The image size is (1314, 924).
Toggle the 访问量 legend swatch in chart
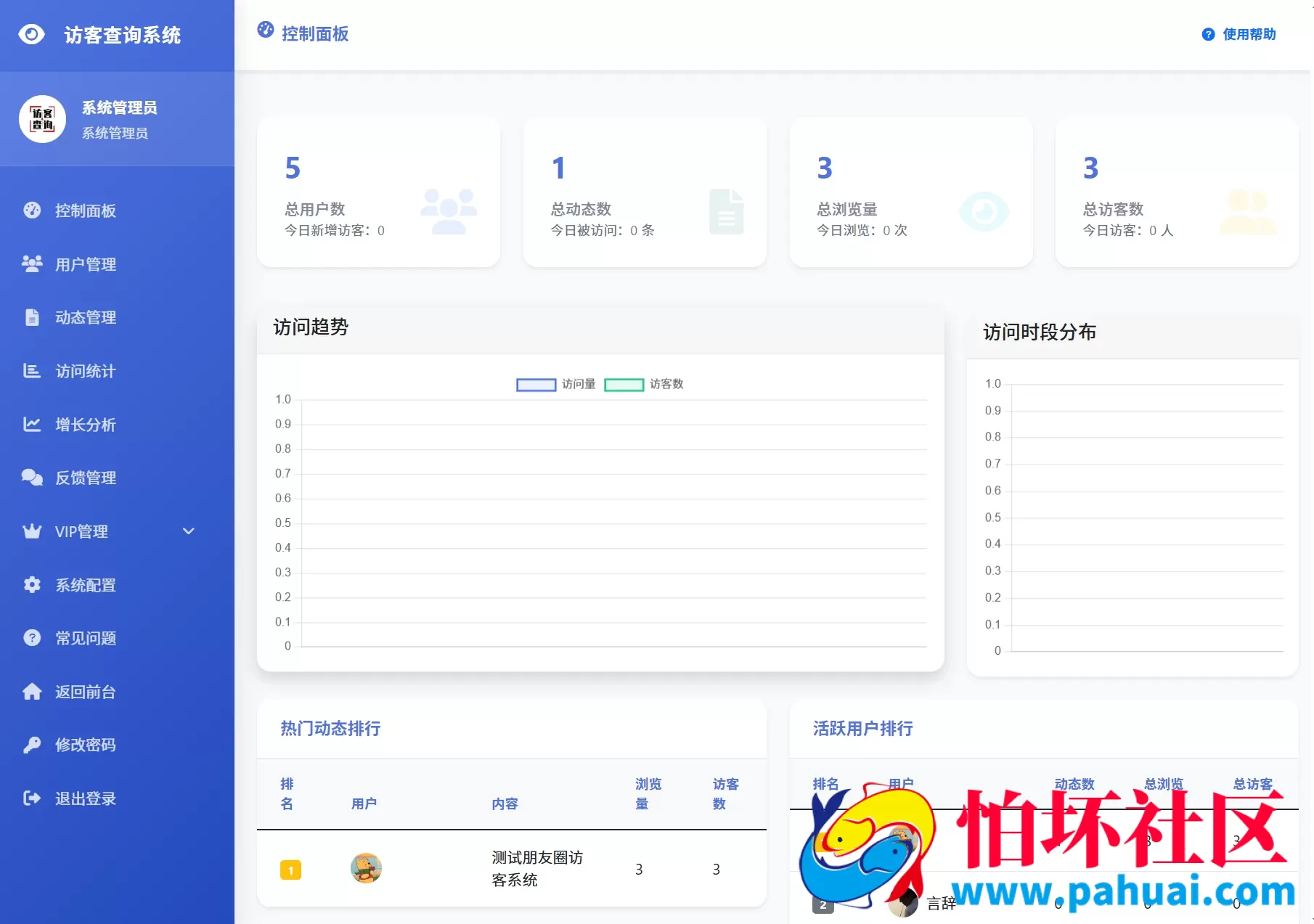click(x=536, y=385)
